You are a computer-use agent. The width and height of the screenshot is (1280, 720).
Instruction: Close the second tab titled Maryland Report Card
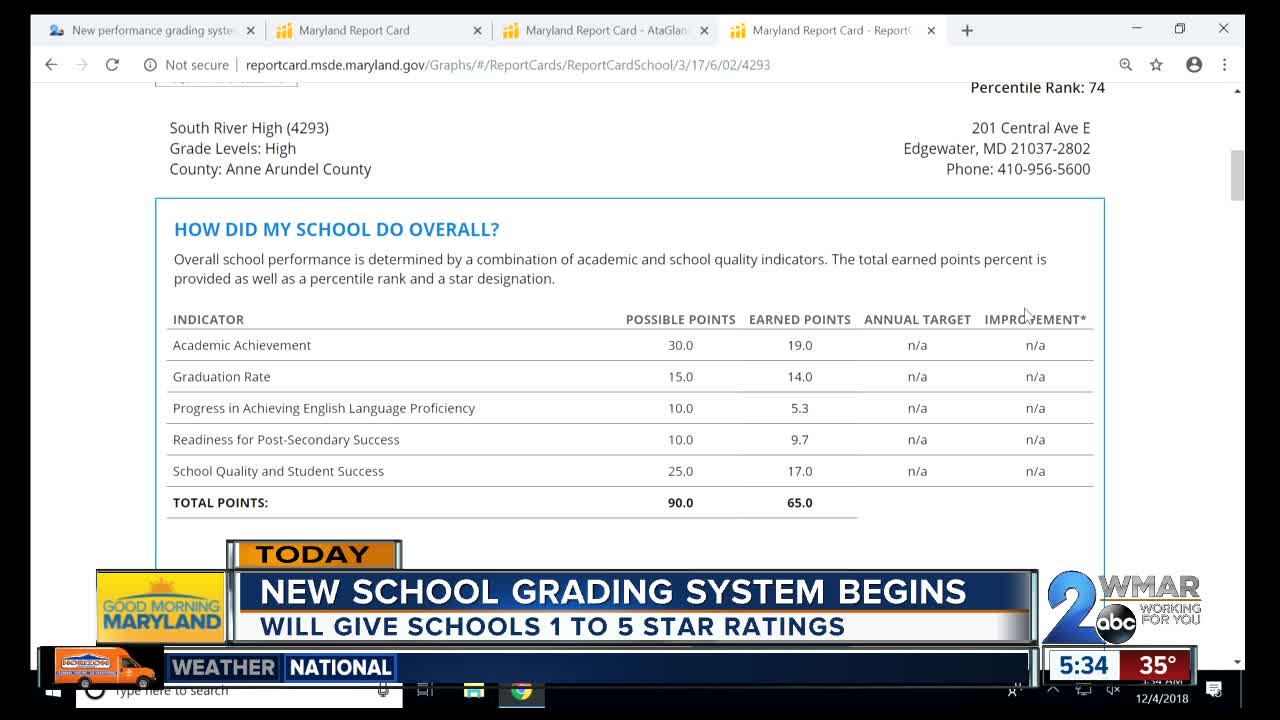click(477, 30)
